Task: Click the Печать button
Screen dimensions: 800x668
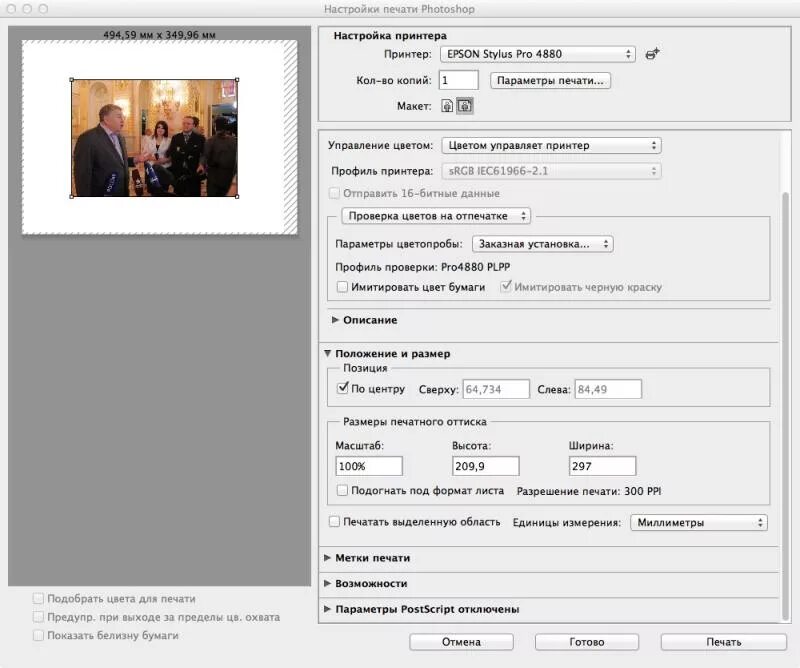Action: point(723,642)
